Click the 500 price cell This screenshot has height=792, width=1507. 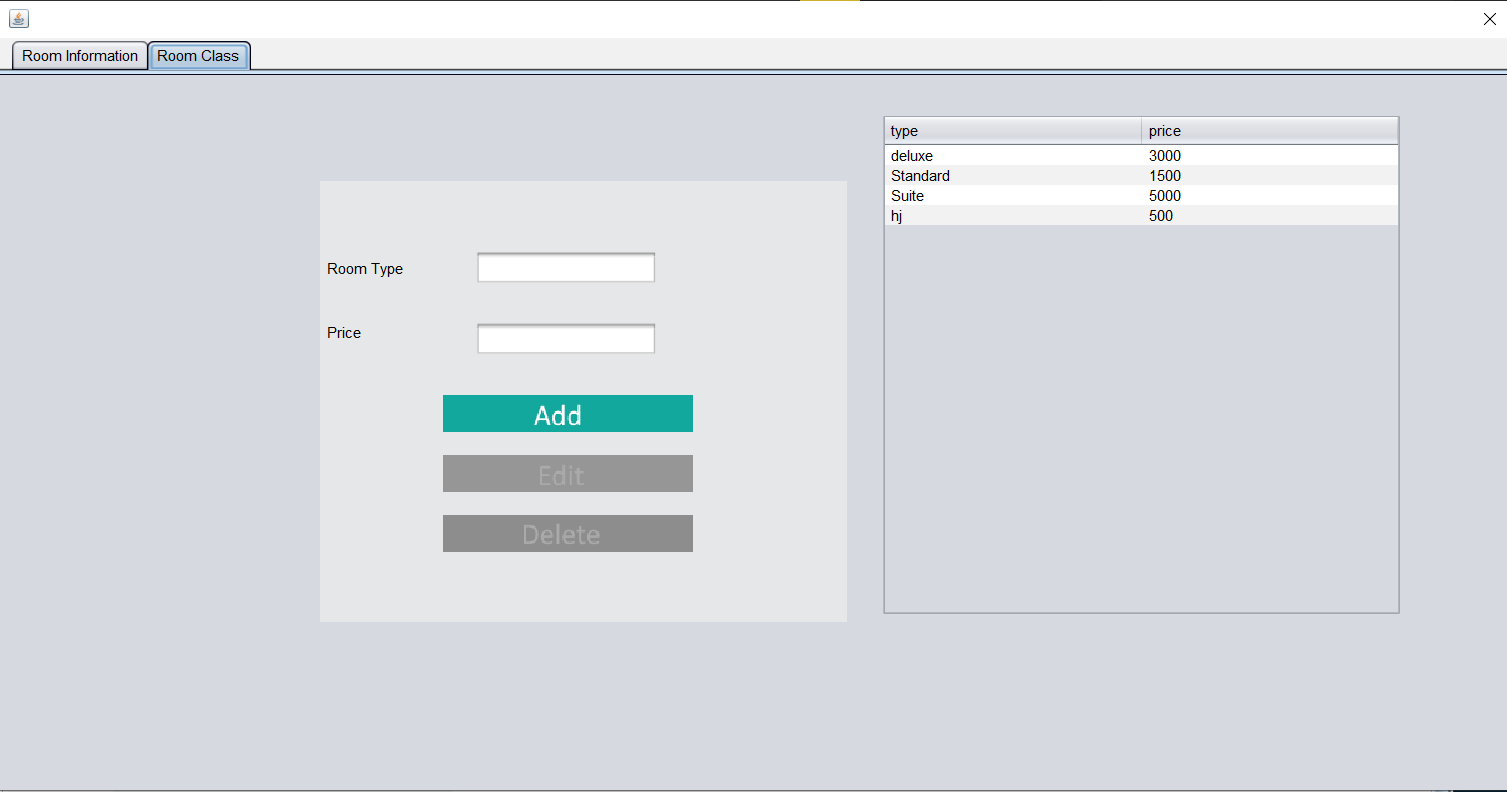[1161, 216]
